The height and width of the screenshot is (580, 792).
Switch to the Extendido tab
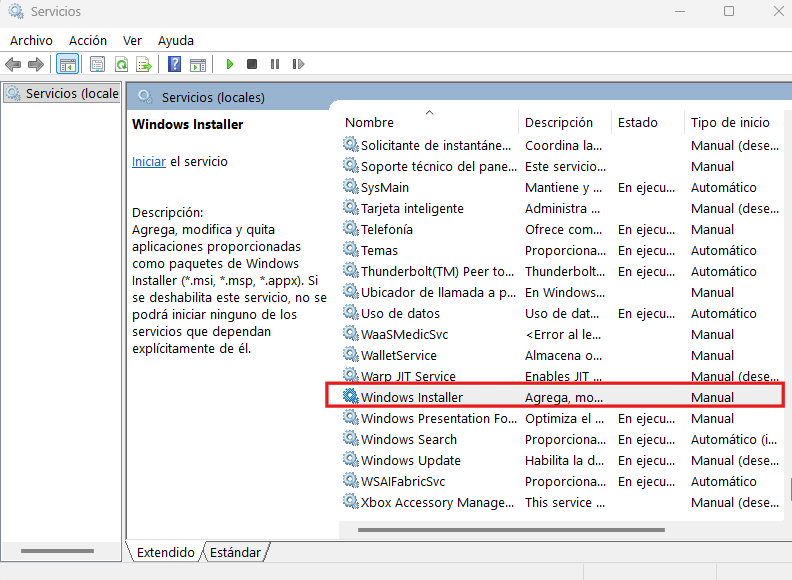tap(165, 552)
